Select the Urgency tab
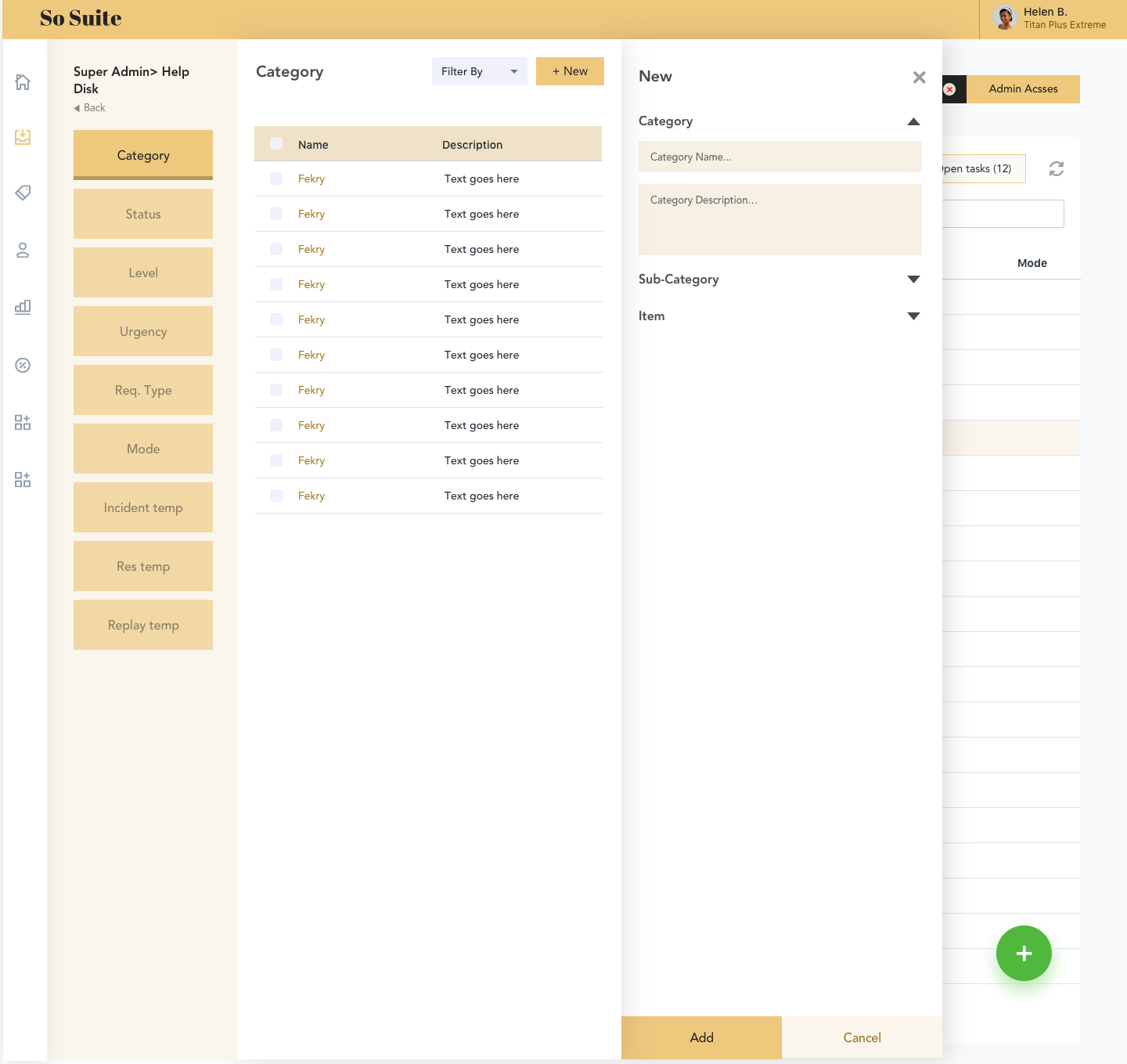The height and width of the screenshot is (1064, 1127). [x=143, y=331]
